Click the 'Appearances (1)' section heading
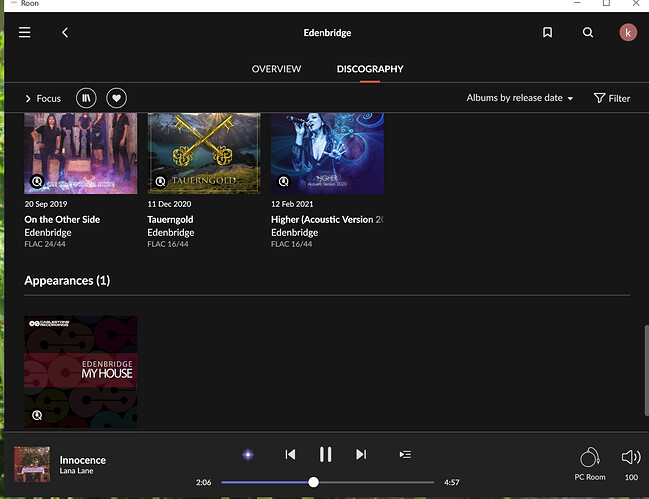649x499 pixels. [67, 281]
